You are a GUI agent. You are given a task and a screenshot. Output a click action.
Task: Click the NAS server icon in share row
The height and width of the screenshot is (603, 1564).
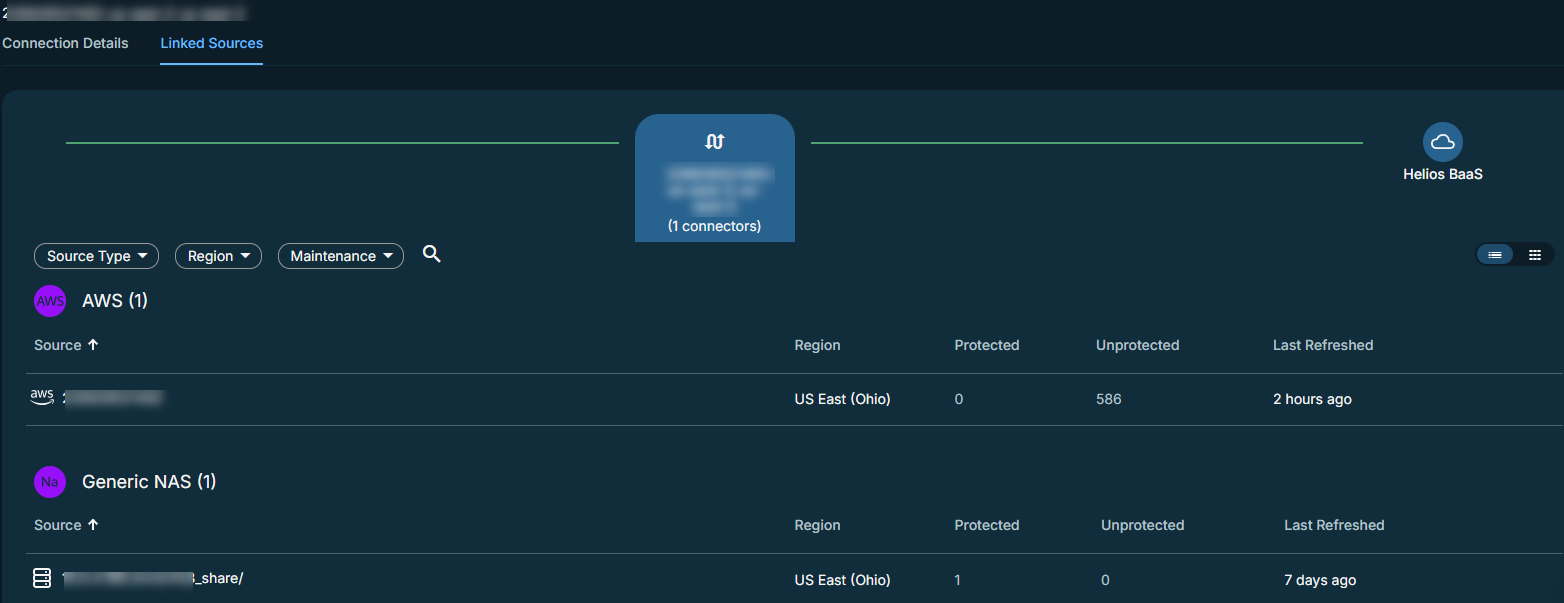pyautogui.click(x=42, y=578)
